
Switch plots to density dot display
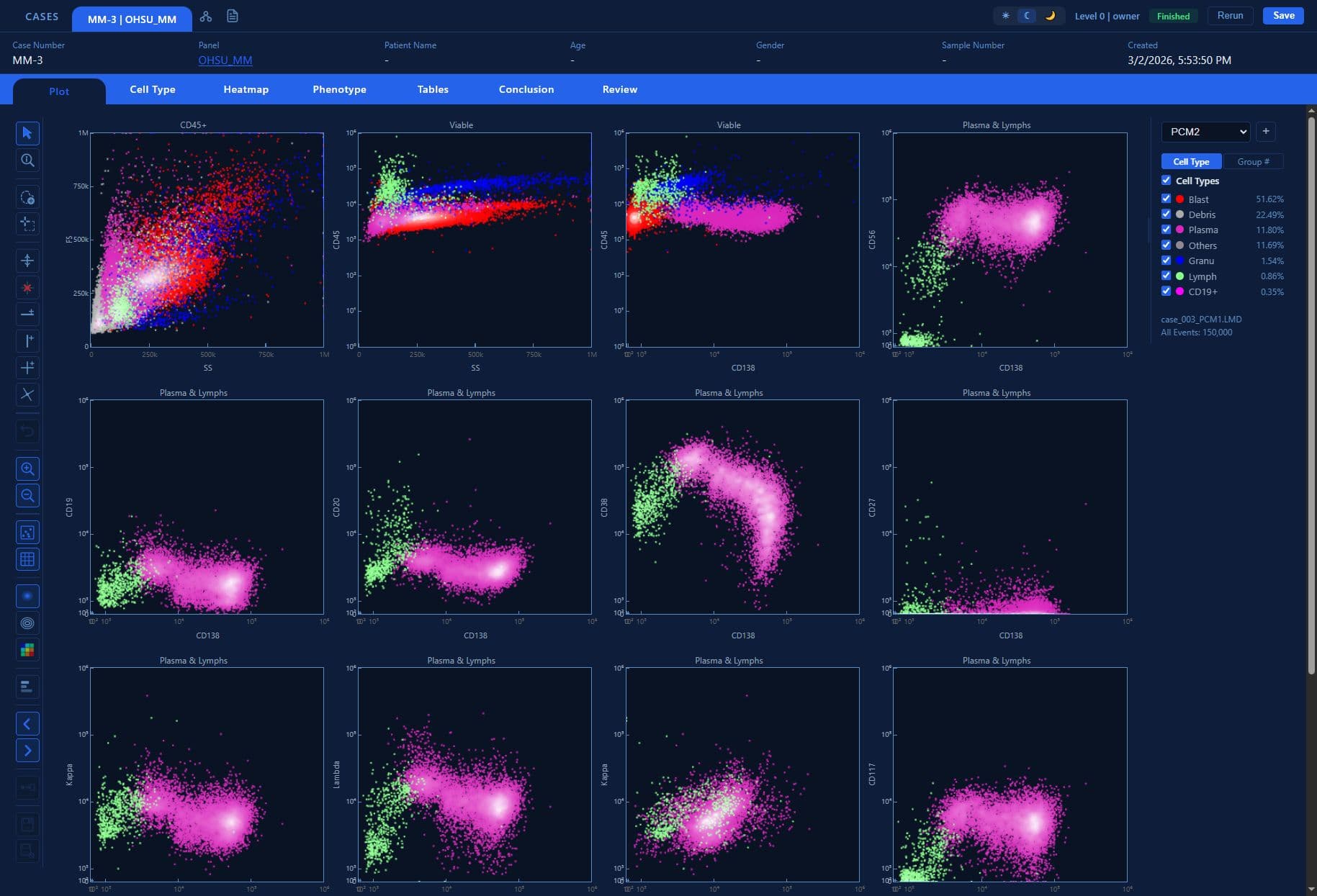[27, 595]
